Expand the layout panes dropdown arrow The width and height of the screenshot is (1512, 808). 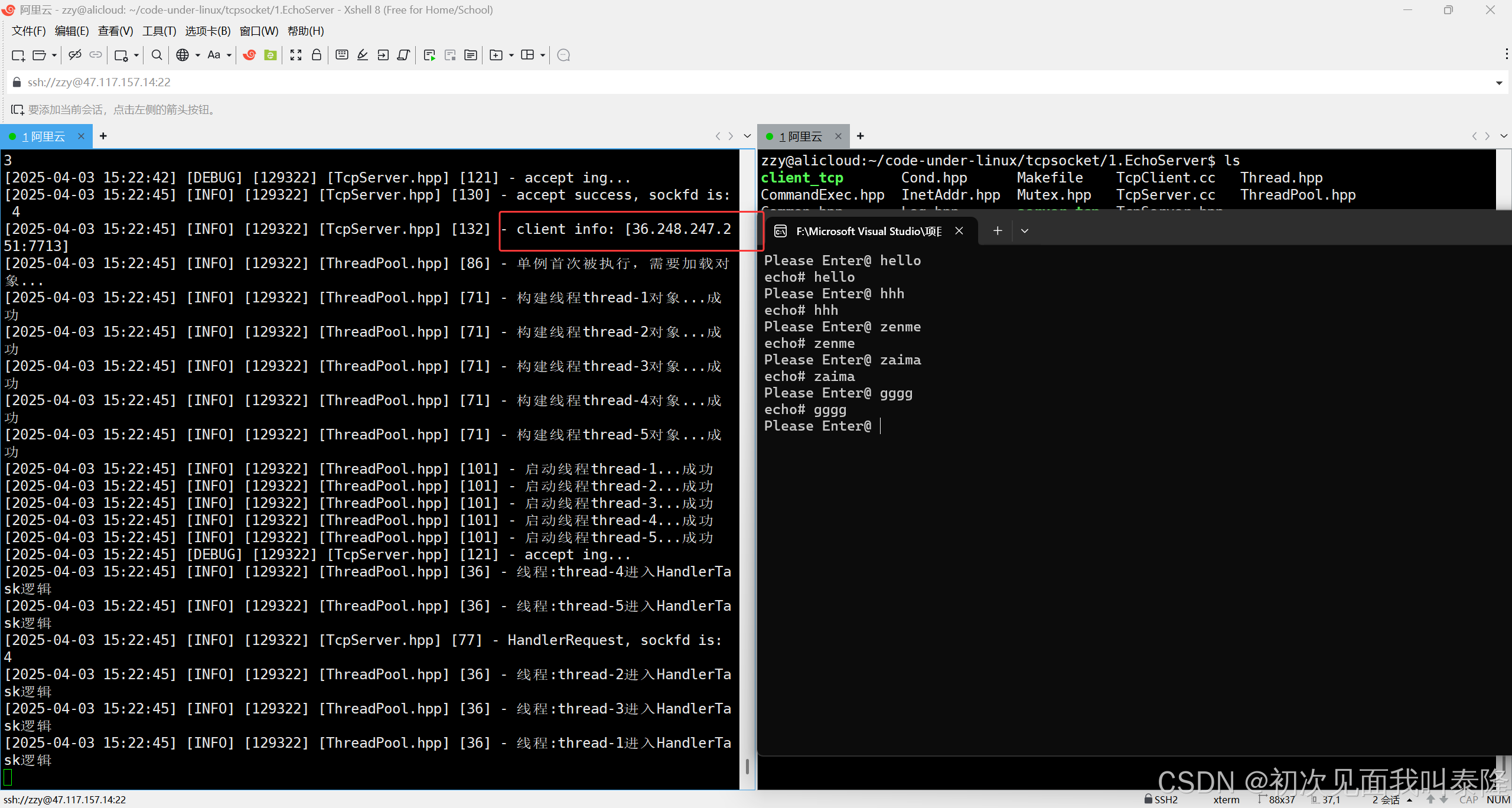point(542,56)
